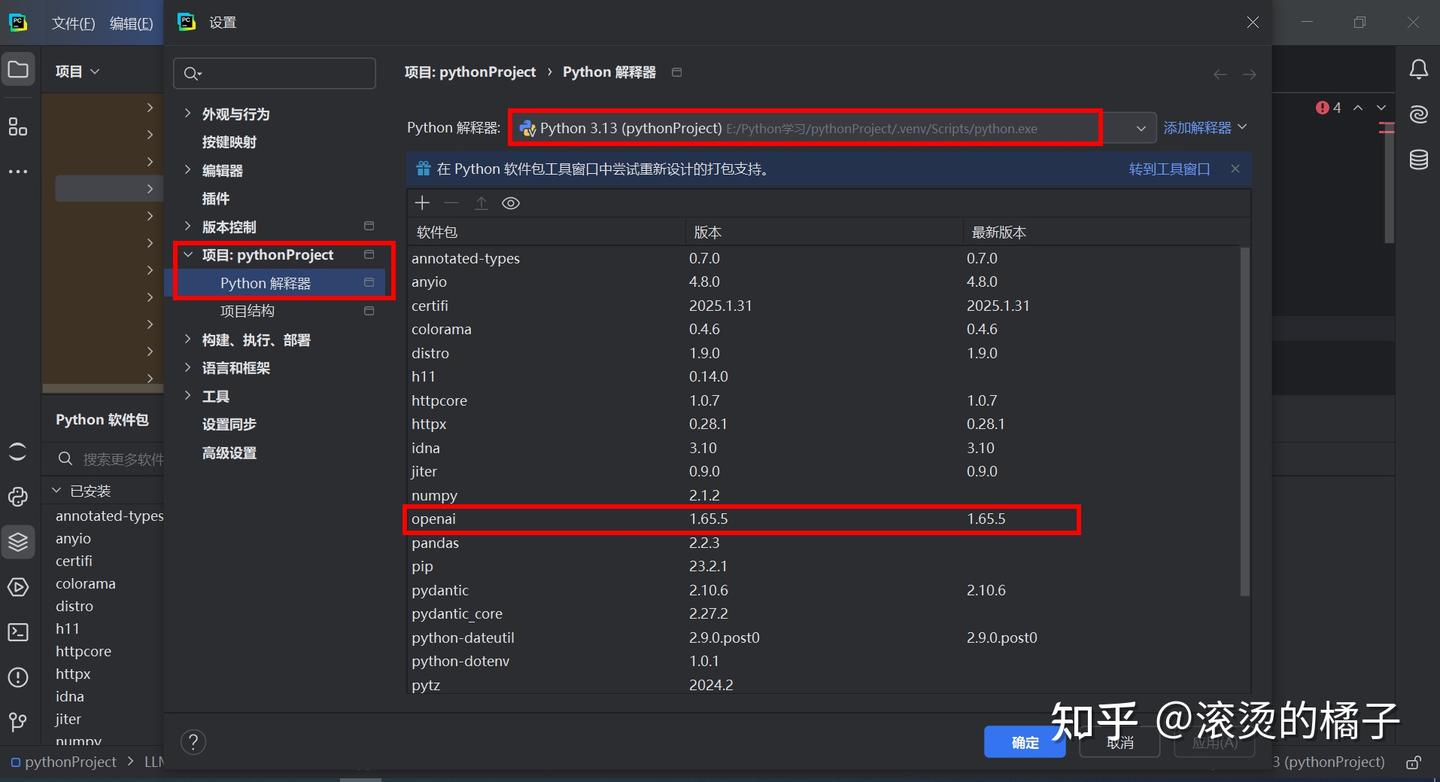Screen dimensions: 1440x782
Task: Select 插件 in settings tree
Action: pyautogui.click(x=215, y=198)
